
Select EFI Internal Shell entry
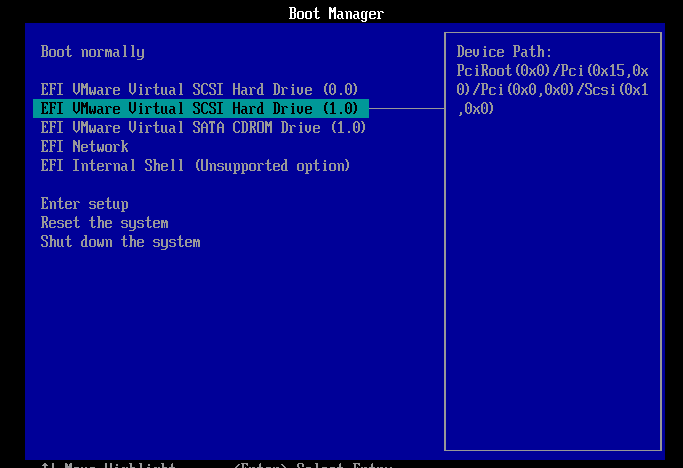195,166
